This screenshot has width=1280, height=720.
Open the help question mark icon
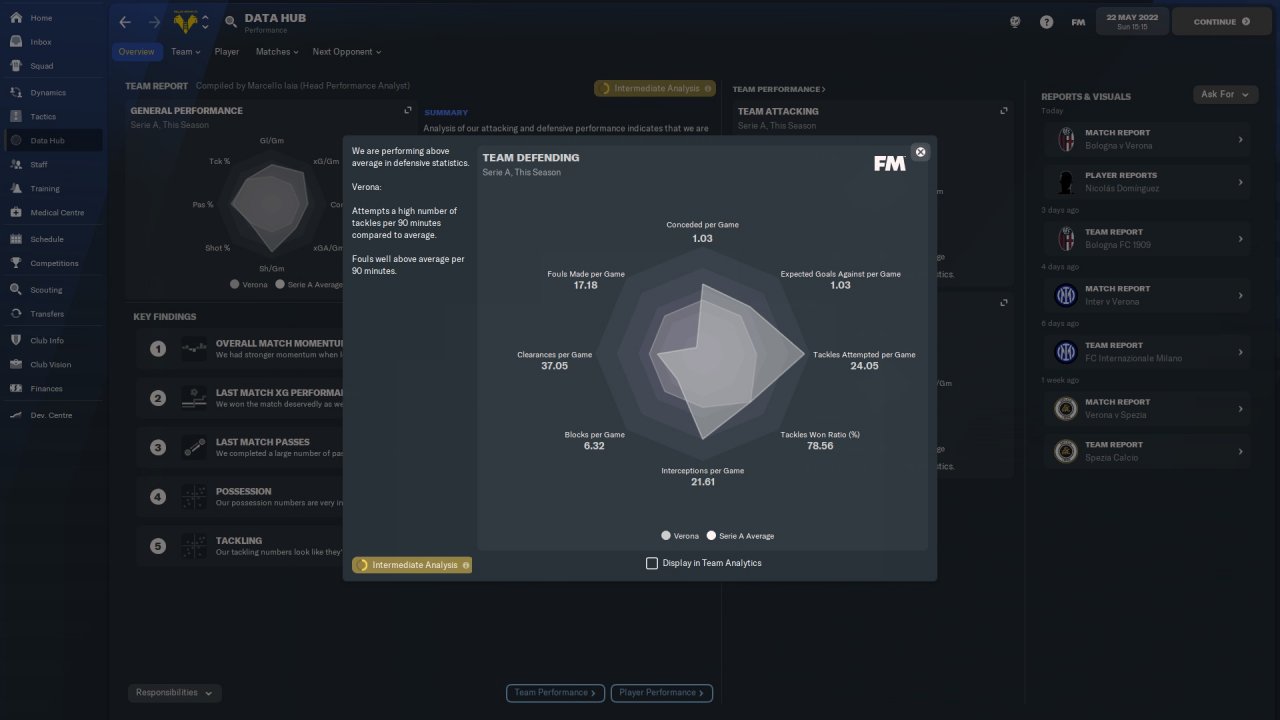[x=1046, y=22]
